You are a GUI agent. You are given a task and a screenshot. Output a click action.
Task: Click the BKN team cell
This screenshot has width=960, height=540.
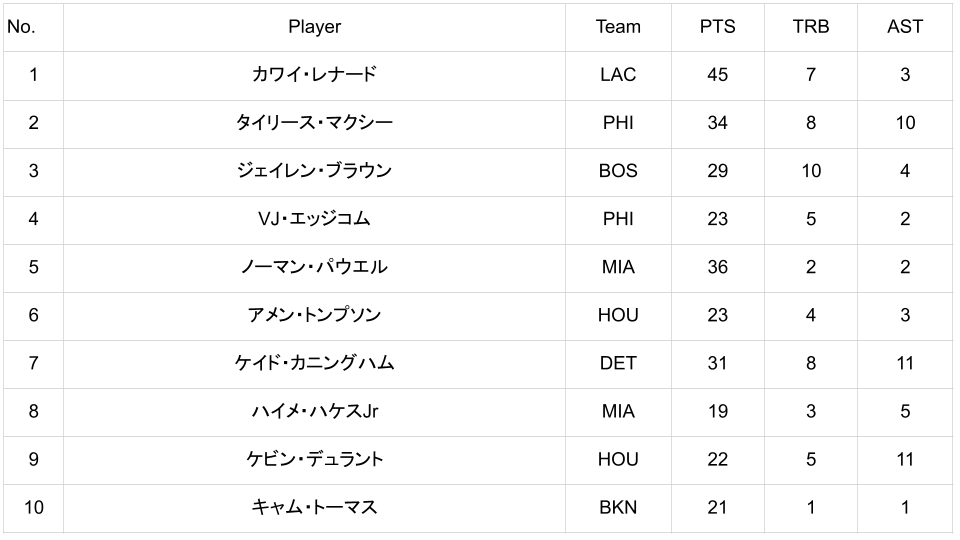618,507
